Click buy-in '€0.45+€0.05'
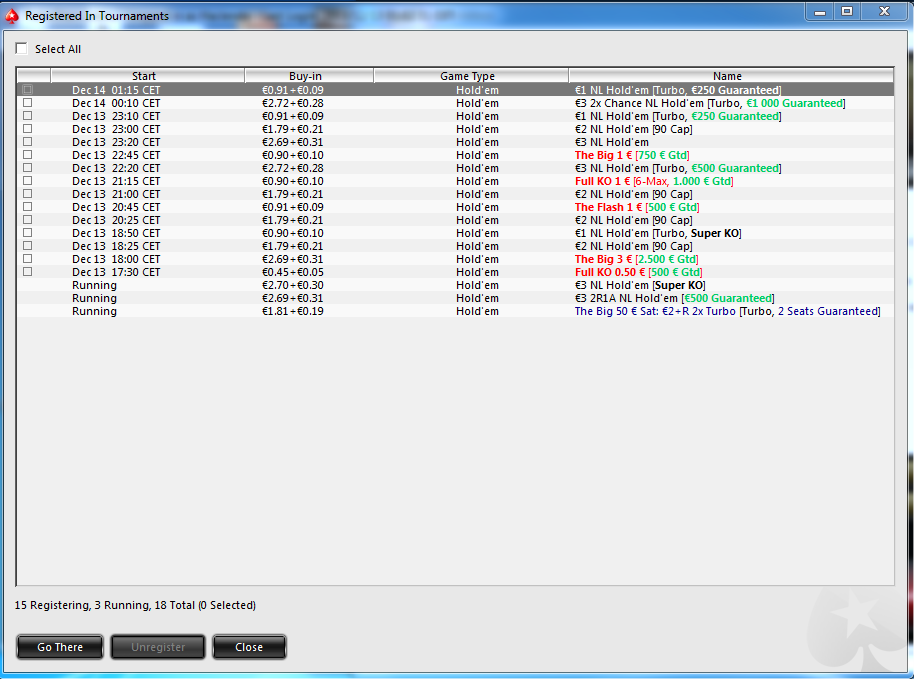Viewport: 914px width, 679px height. 293,272
